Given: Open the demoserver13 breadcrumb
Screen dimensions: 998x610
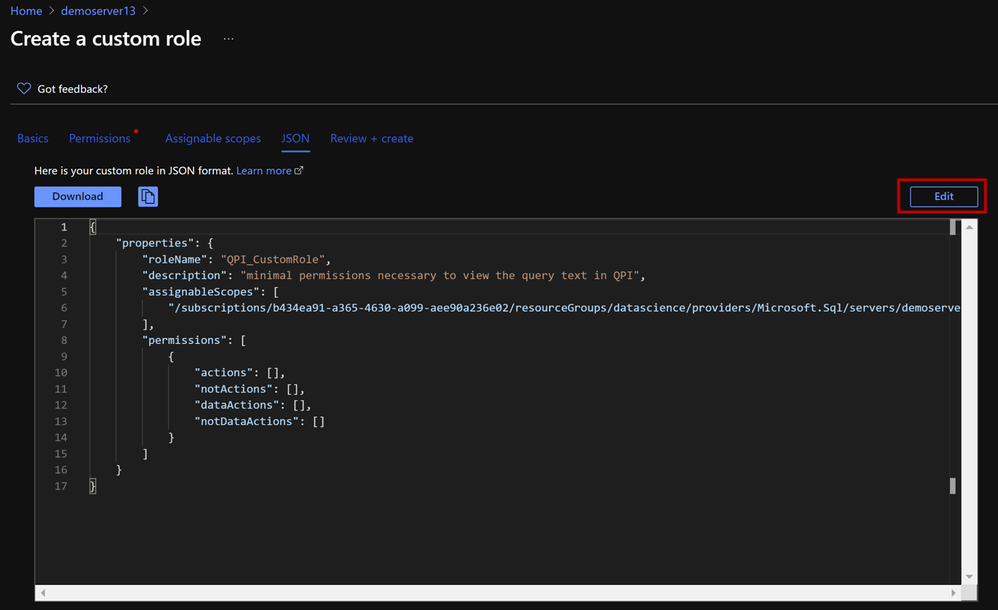Looking at the screenshot, I should point(98,11).
